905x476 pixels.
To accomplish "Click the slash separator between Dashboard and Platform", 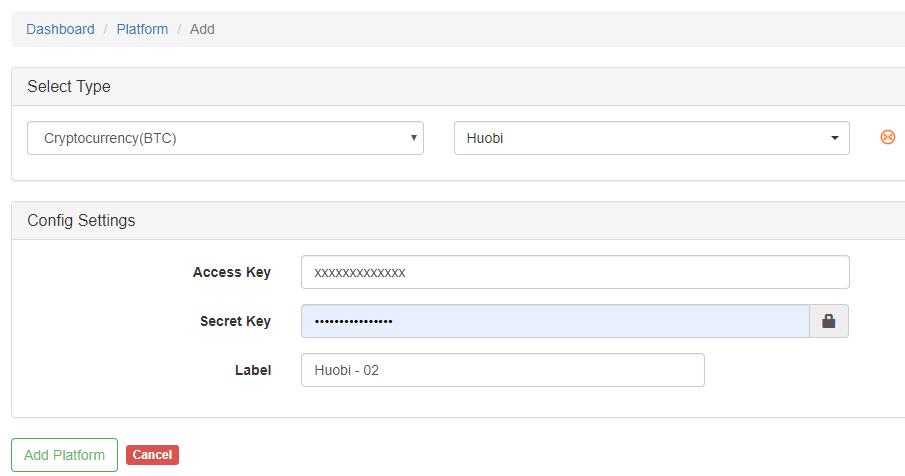I will 106,29.
